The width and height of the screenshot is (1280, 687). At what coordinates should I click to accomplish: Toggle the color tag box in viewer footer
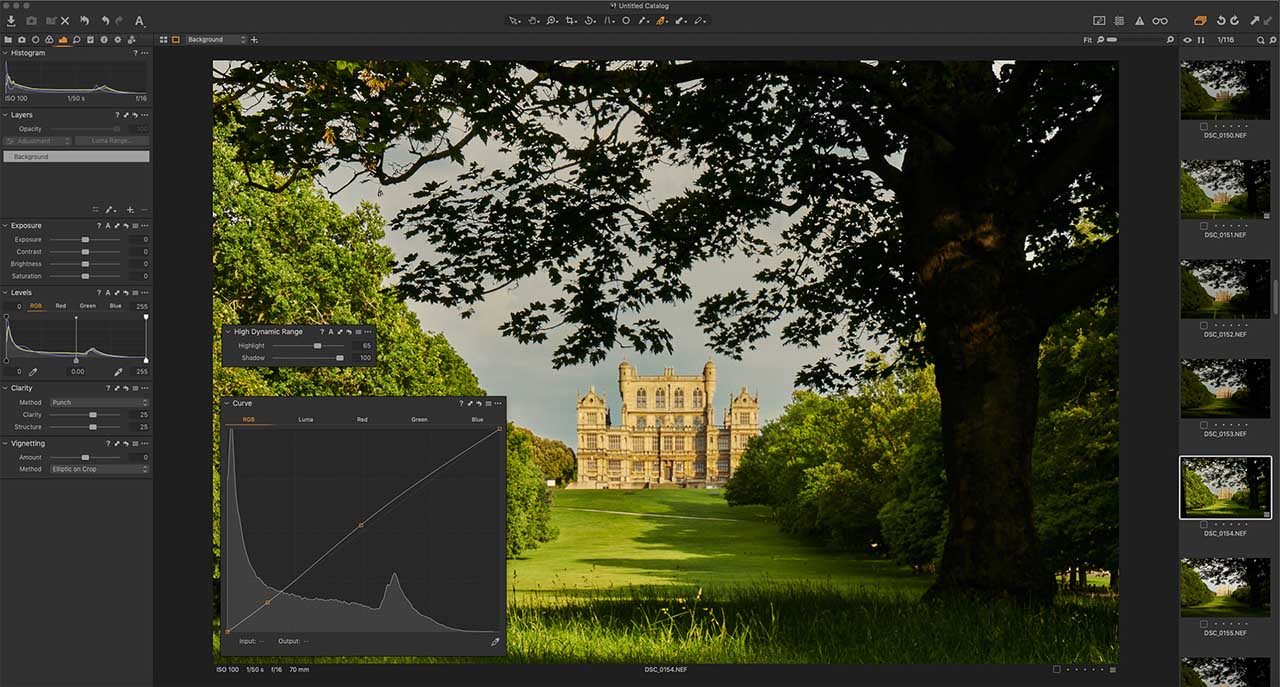(x=1057, y=669)
